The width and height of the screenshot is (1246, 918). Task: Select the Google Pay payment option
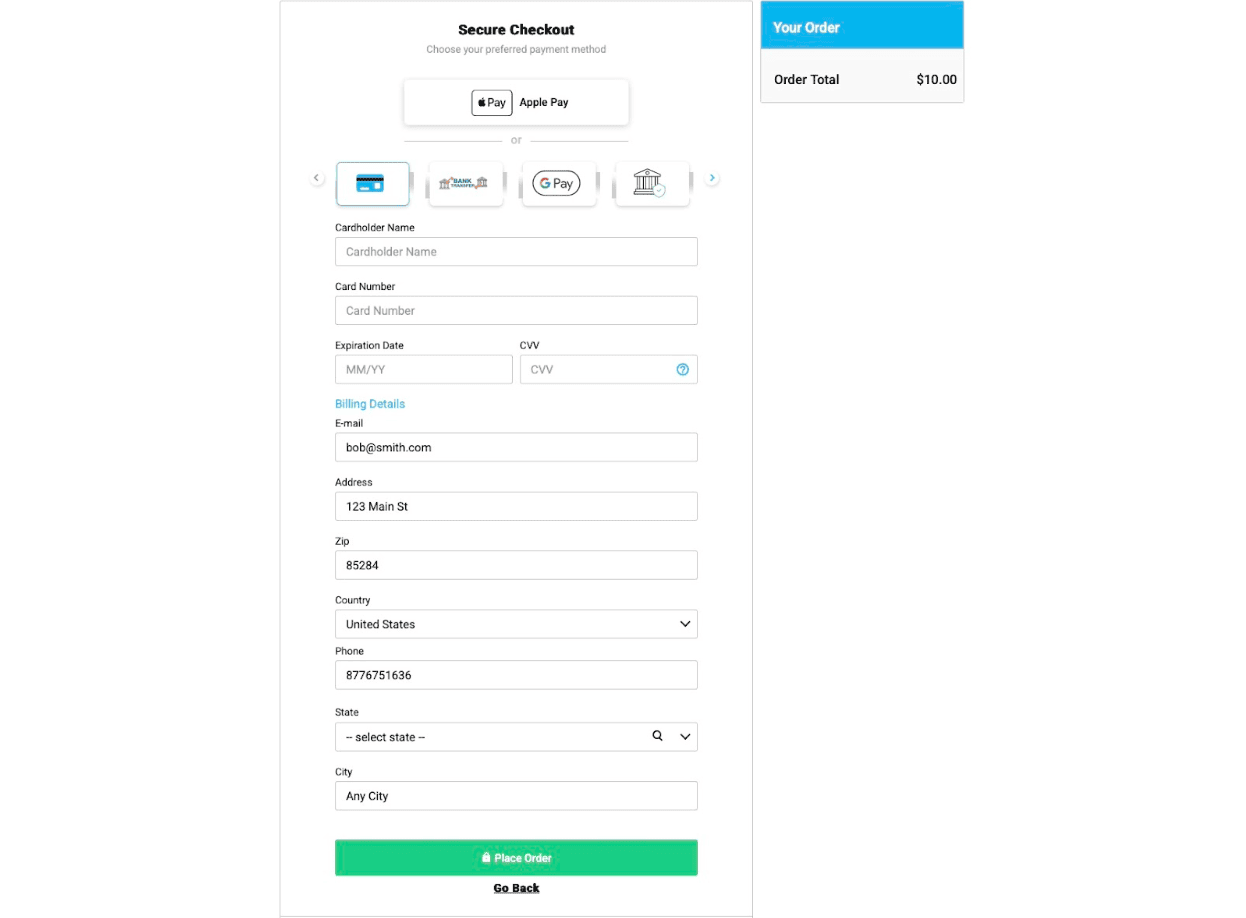pos(558,184)
